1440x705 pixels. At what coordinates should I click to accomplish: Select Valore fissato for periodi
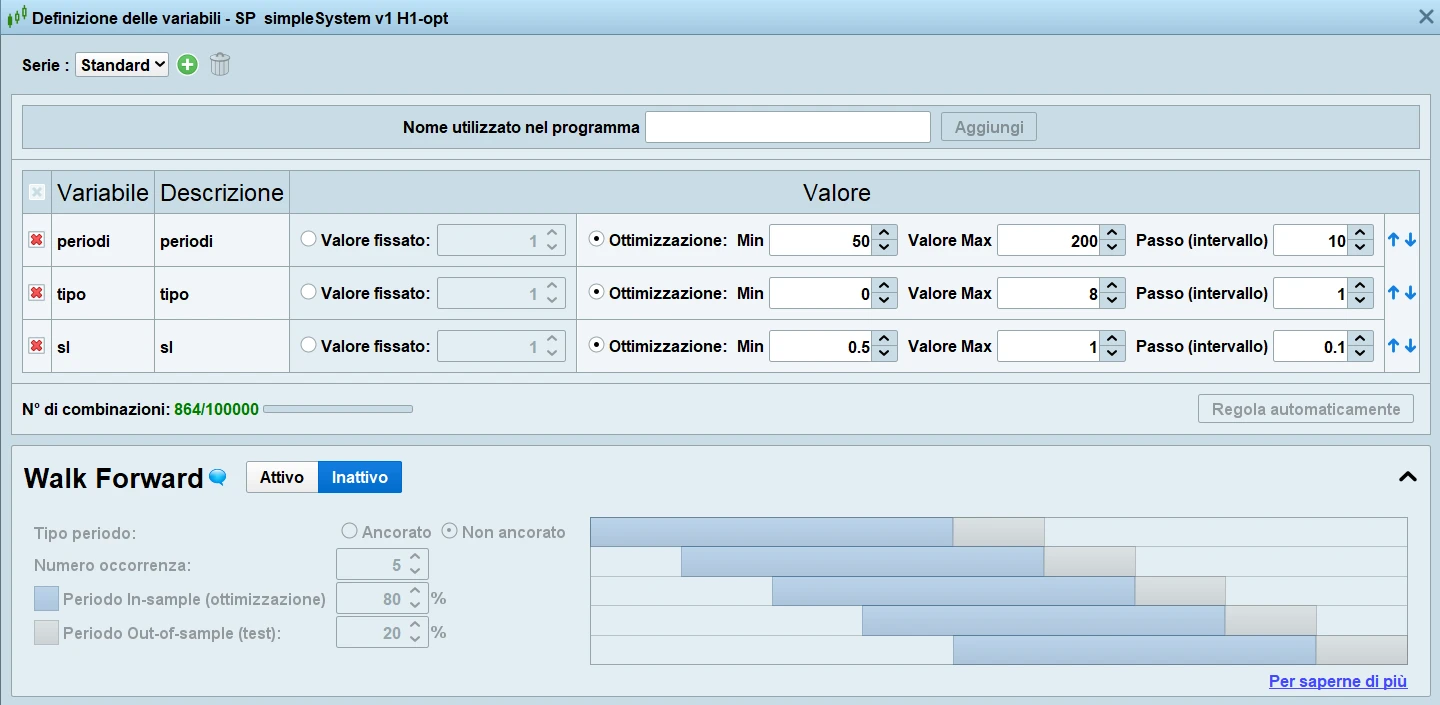click(308, 239)
